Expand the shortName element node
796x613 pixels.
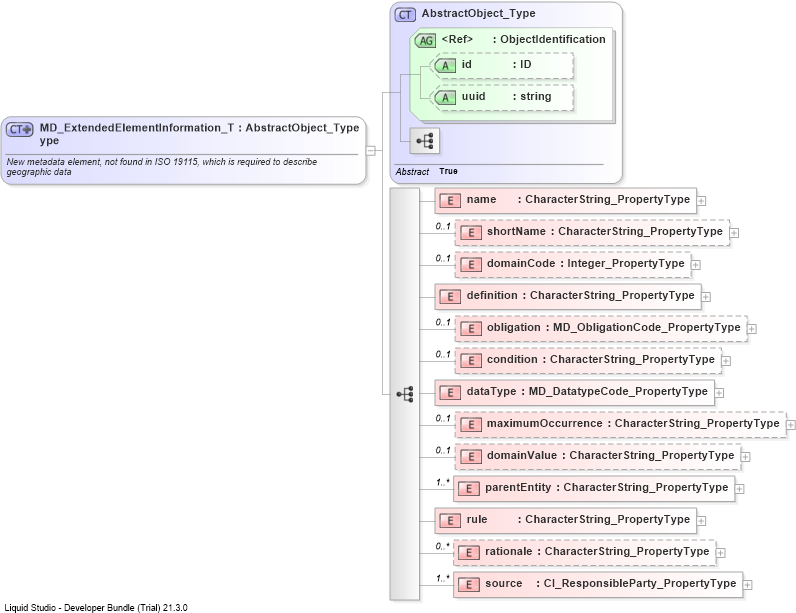(x=734, y=233)
